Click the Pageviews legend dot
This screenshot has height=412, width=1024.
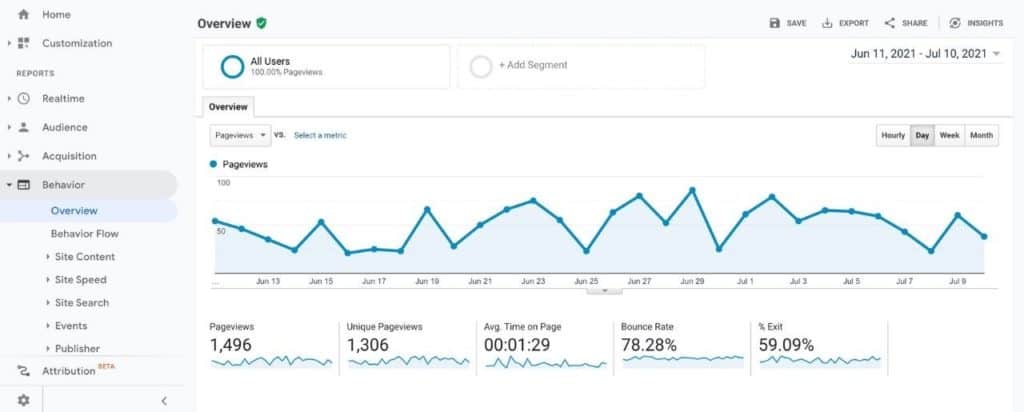(x=214, y=165)
